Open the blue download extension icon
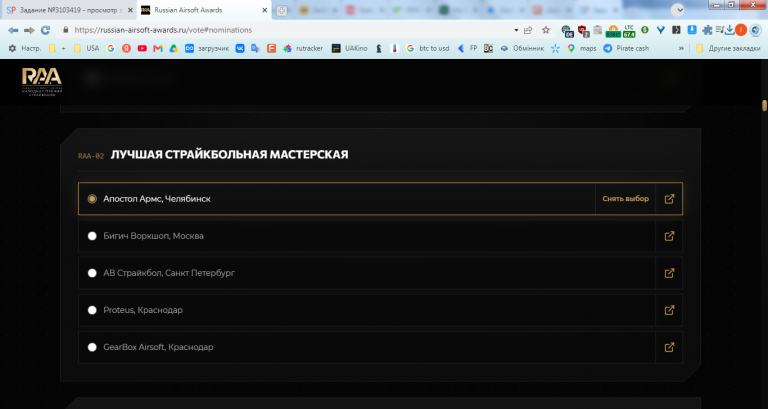The height and width of the screenshot is (409, 768). click(x=692, y=30)
